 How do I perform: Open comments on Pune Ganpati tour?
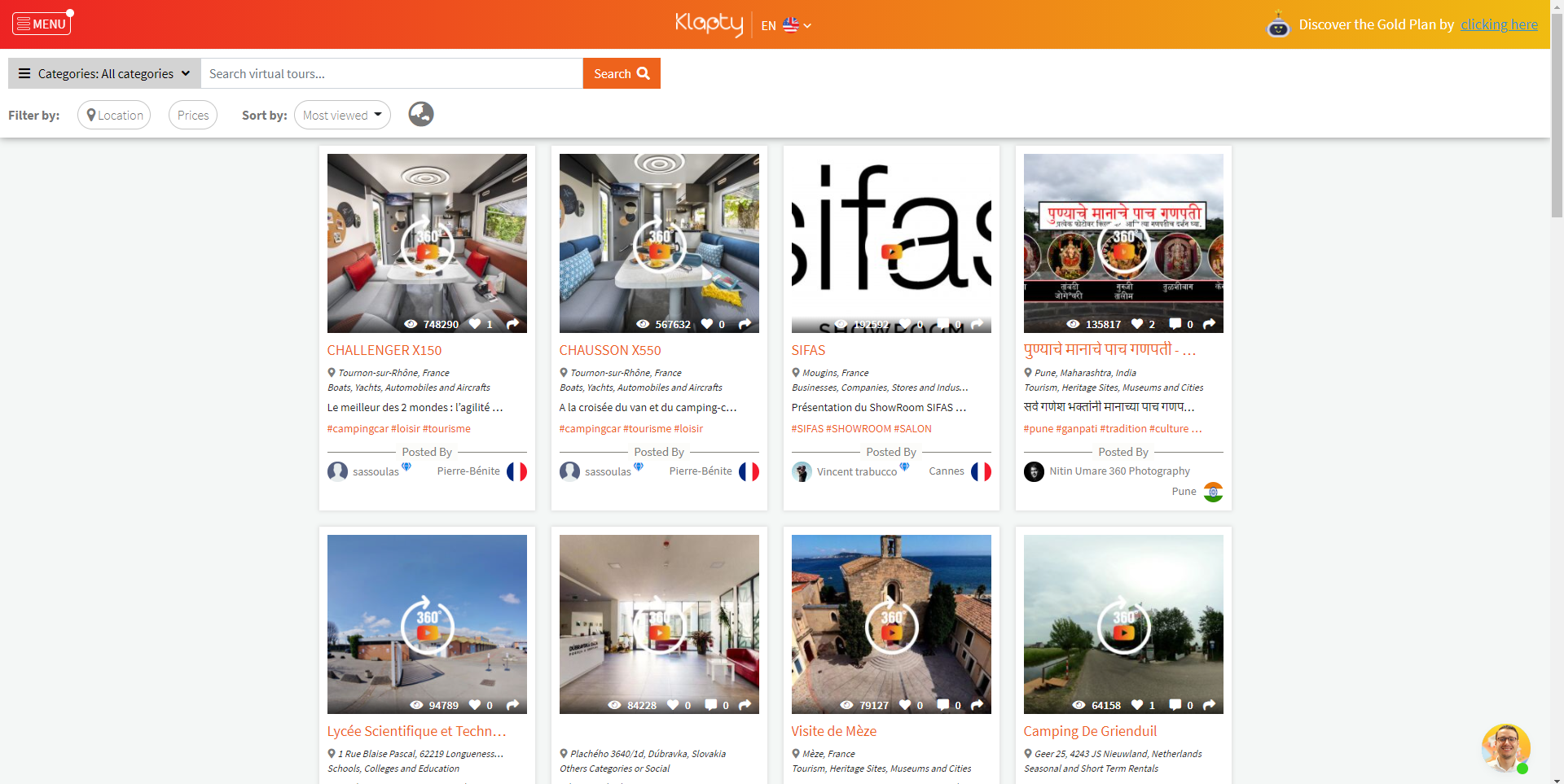point(1175,324)
